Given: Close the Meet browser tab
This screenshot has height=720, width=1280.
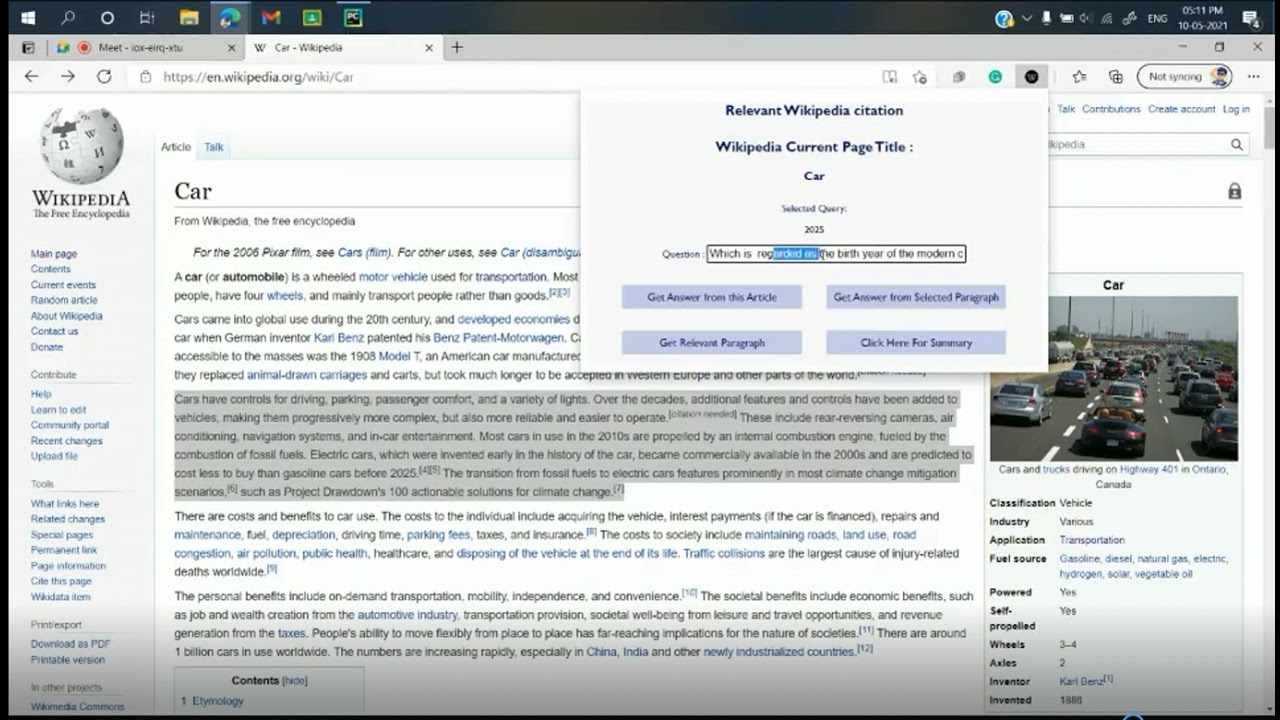Looking at the screenshot, I should [x=231, y=47].
